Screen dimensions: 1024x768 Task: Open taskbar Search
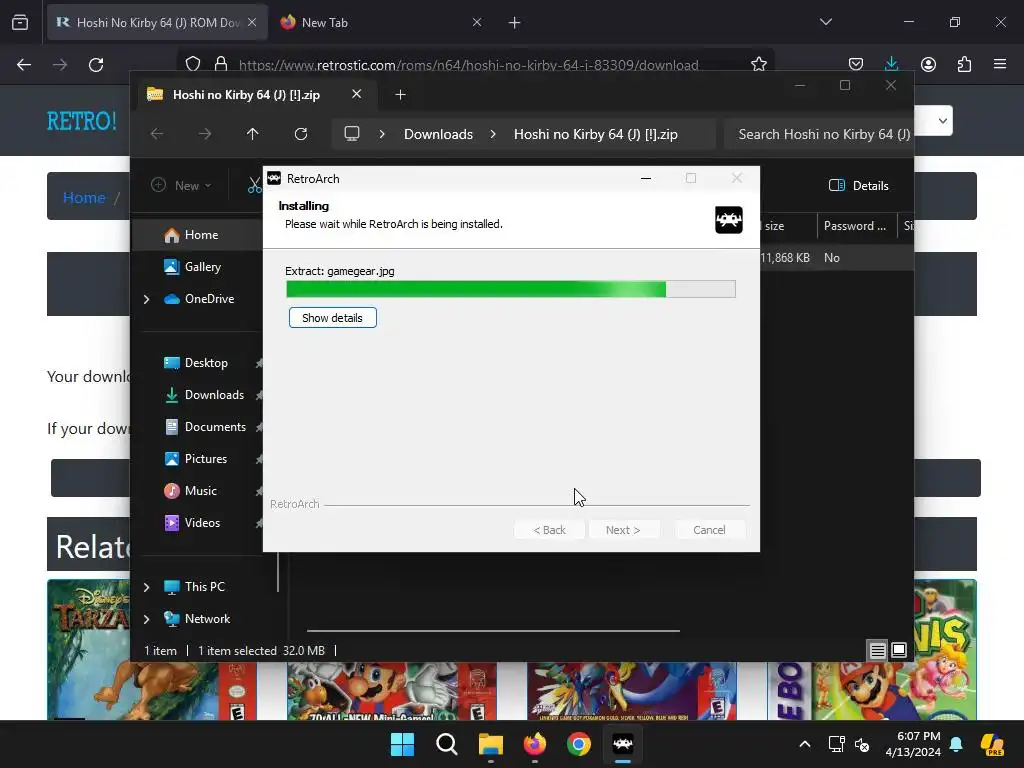click(447, 744)
